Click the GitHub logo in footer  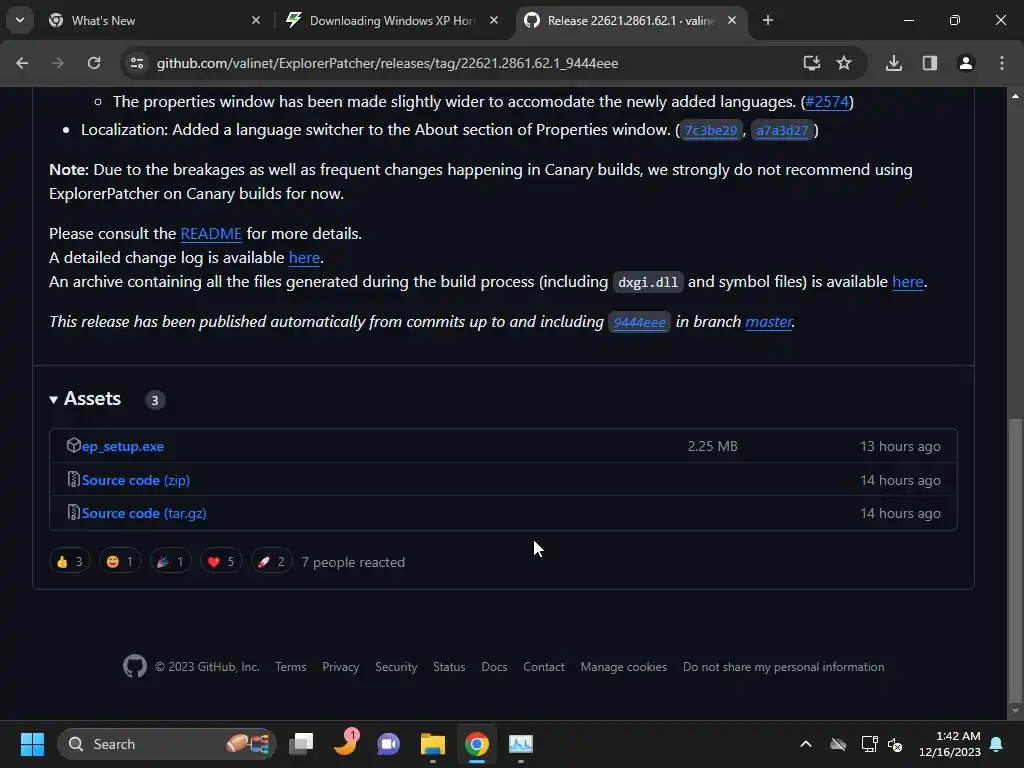point(135,667)
